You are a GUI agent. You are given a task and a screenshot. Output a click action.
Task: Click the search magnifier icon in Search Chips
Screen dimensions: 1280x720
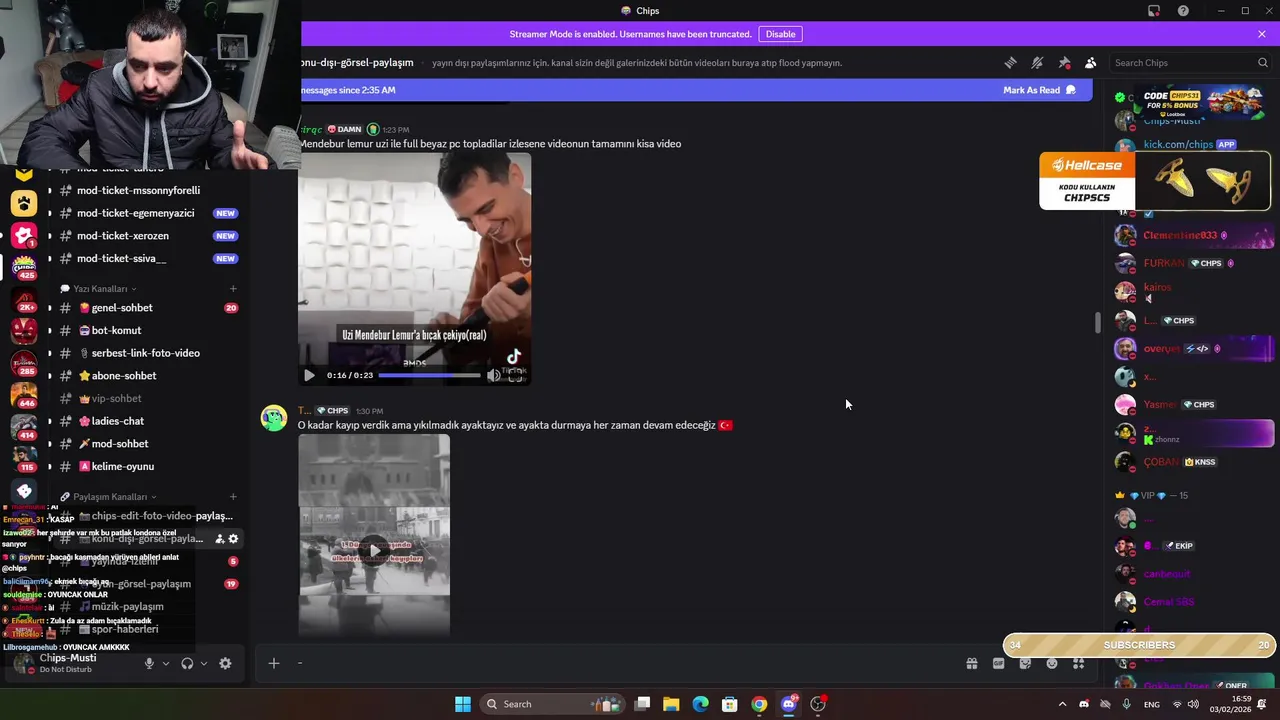coord(1262,62)
